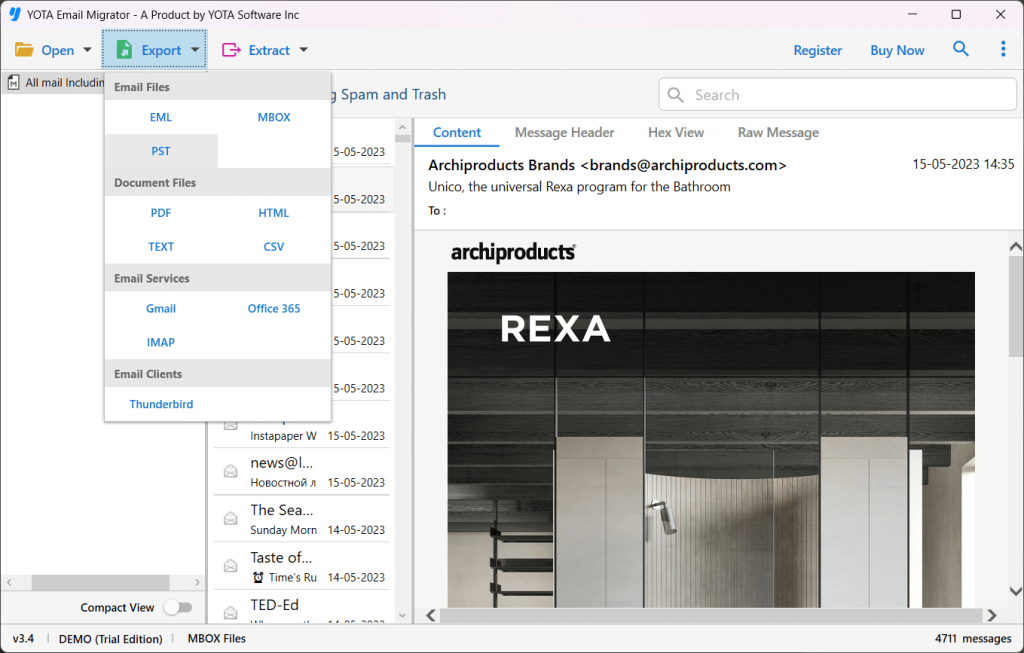This screenshot has height=653, width=1024.
Task: Click preview pane scroll up arrow
Action: (1016, 247)
